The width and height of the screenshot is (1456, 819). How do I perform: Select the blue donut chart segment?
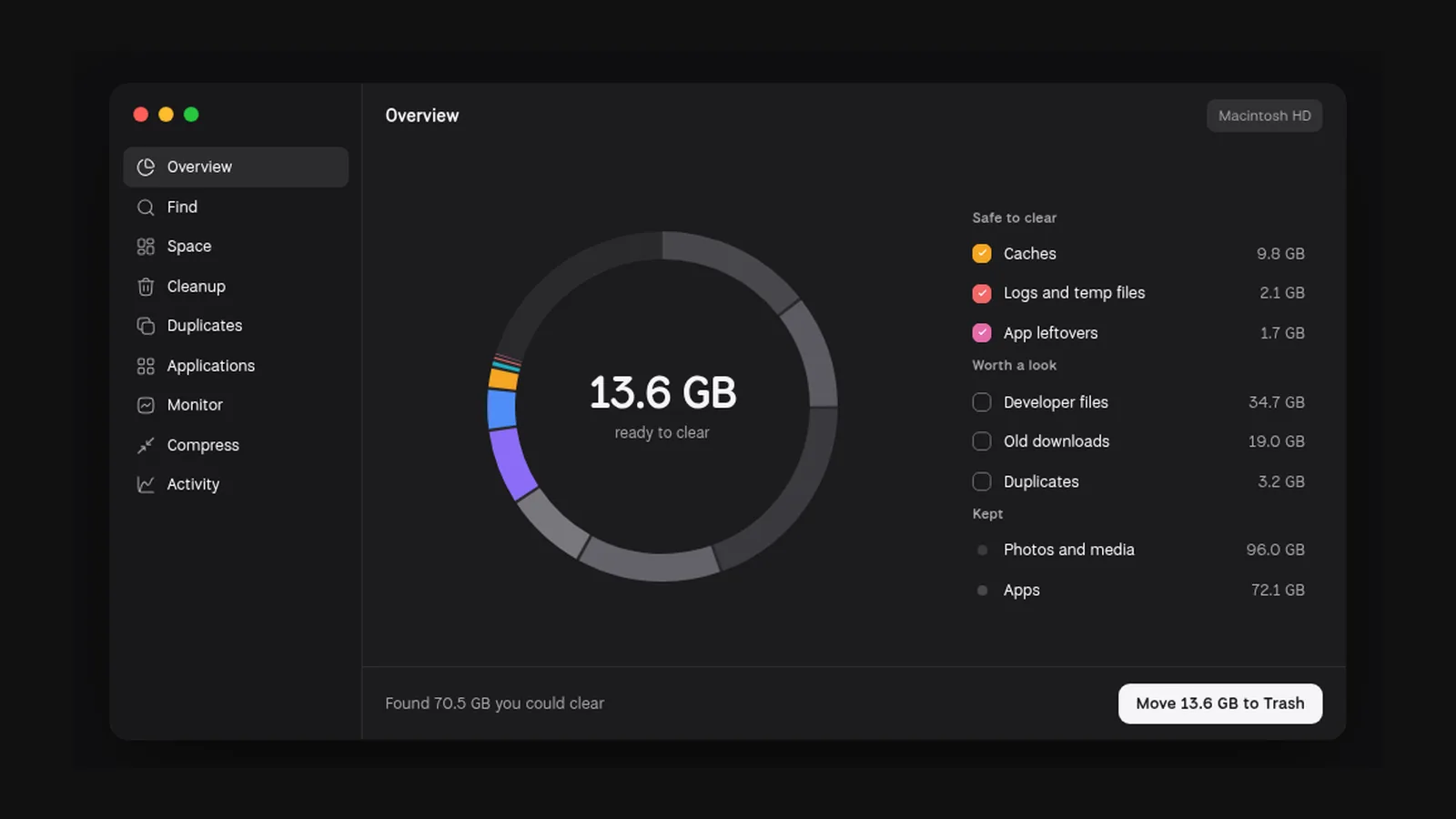coord(501,409)
